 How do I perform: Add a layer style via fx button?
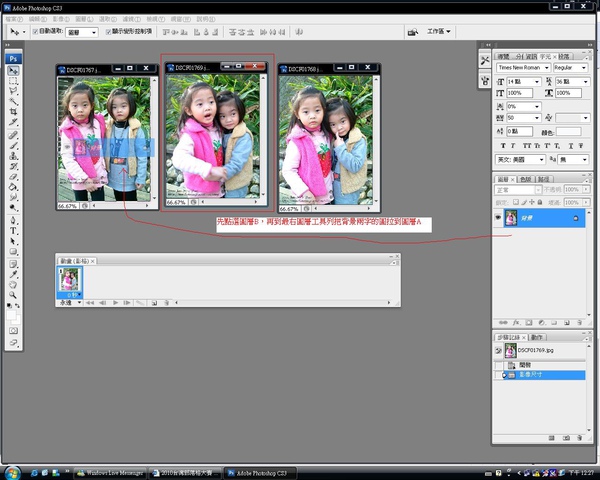click(x=516, y=323)
